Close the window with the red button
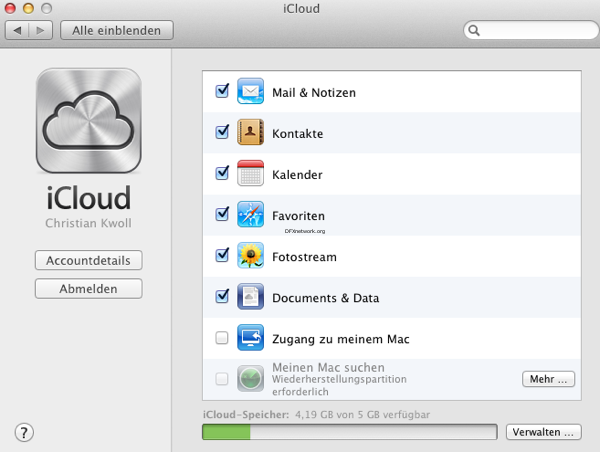Viewport: 600px width, 452px height. click(10, 8)
